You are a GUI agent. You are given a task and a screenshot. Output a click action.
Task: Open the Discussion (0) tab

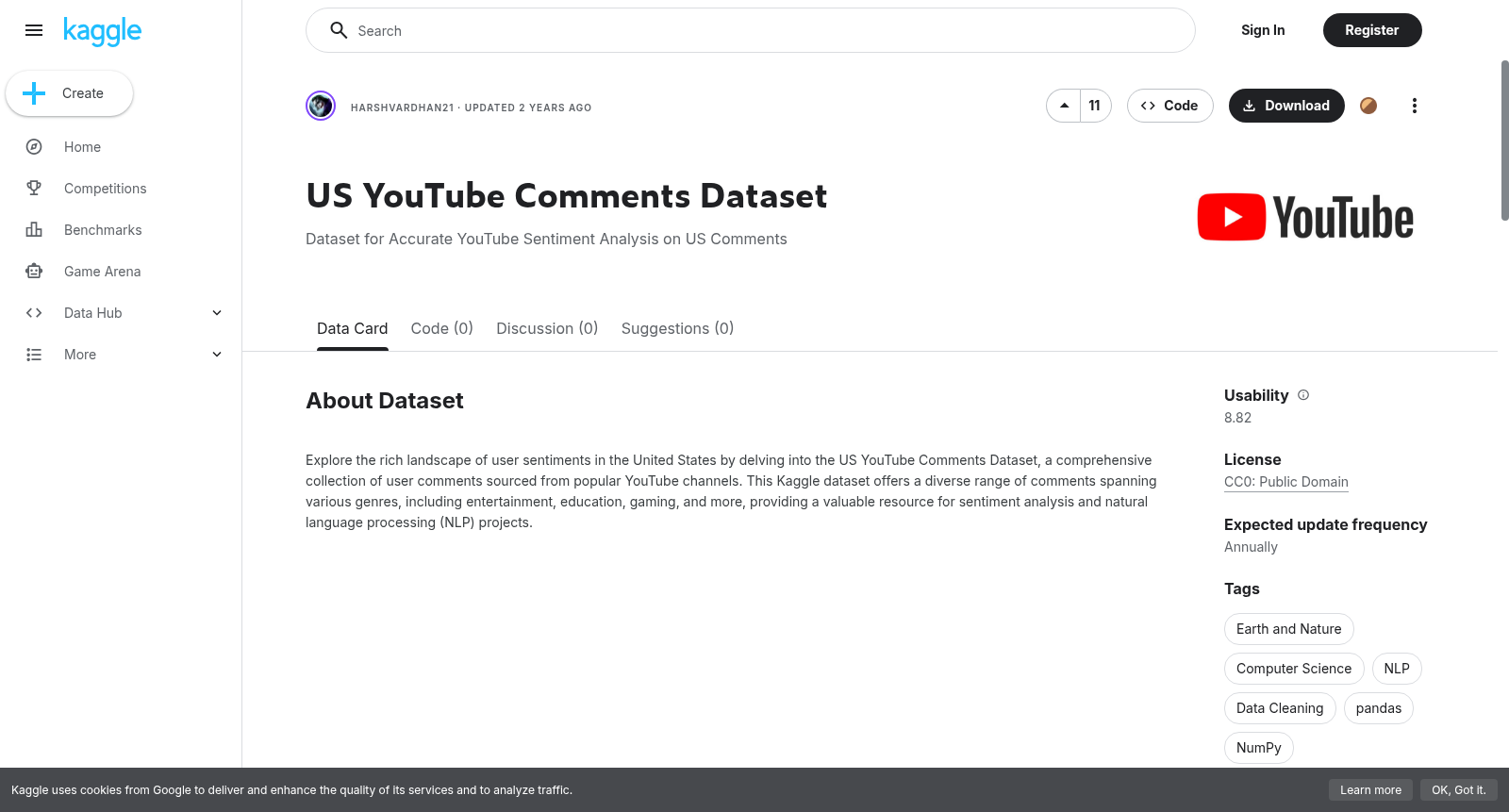coord(547,328)
